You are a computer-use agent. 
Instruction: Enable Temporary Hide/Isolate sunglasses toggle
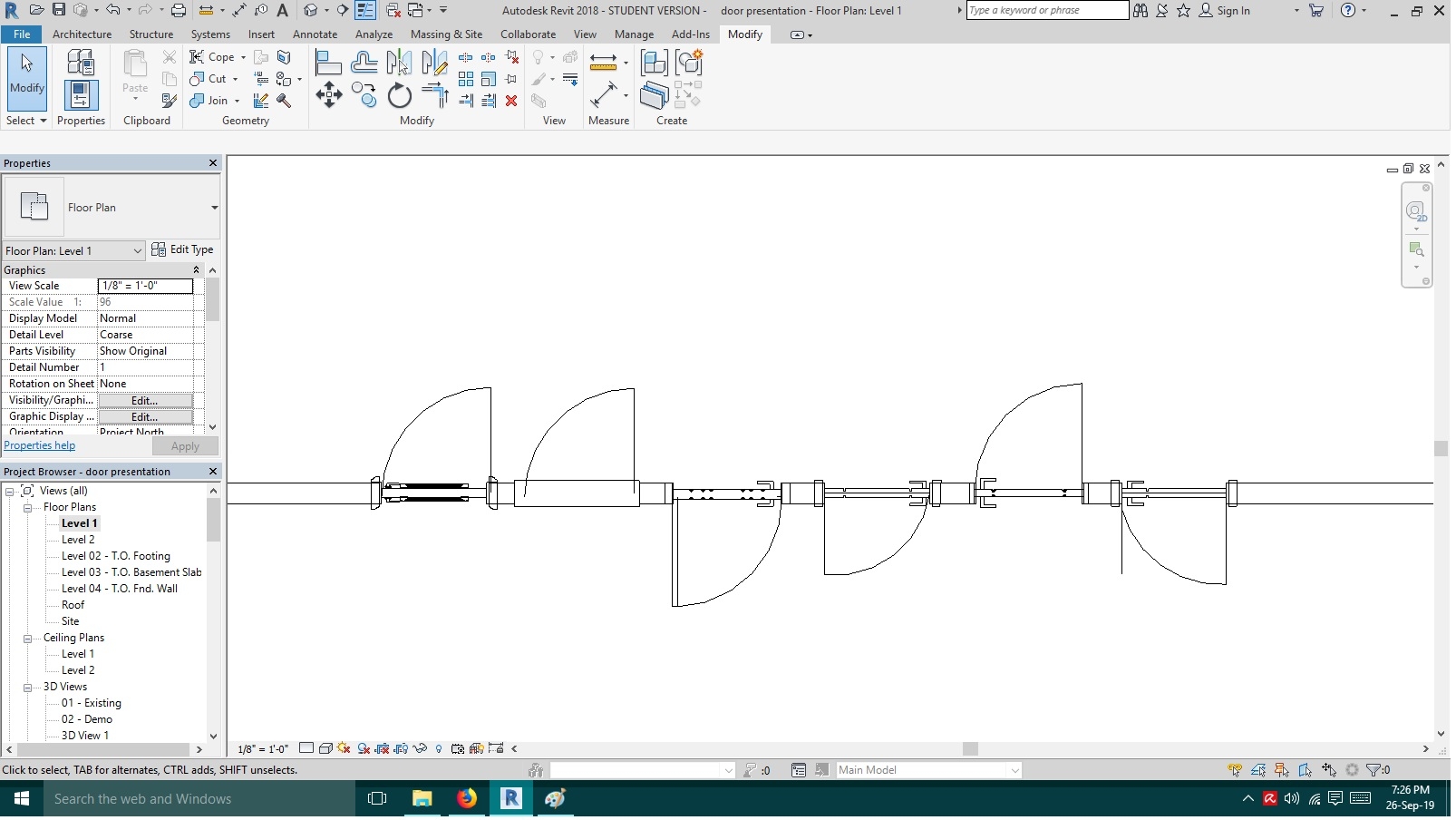point(420,749)
